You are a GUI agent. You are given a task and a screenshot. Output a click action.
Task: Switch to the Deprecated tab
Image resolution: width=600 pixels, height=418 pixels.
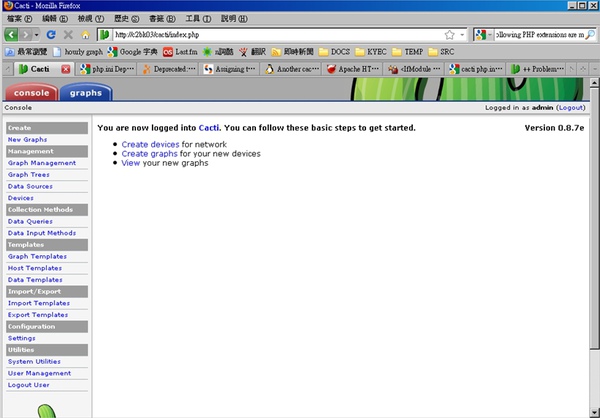pyautogui.click(x=168, y=69)
